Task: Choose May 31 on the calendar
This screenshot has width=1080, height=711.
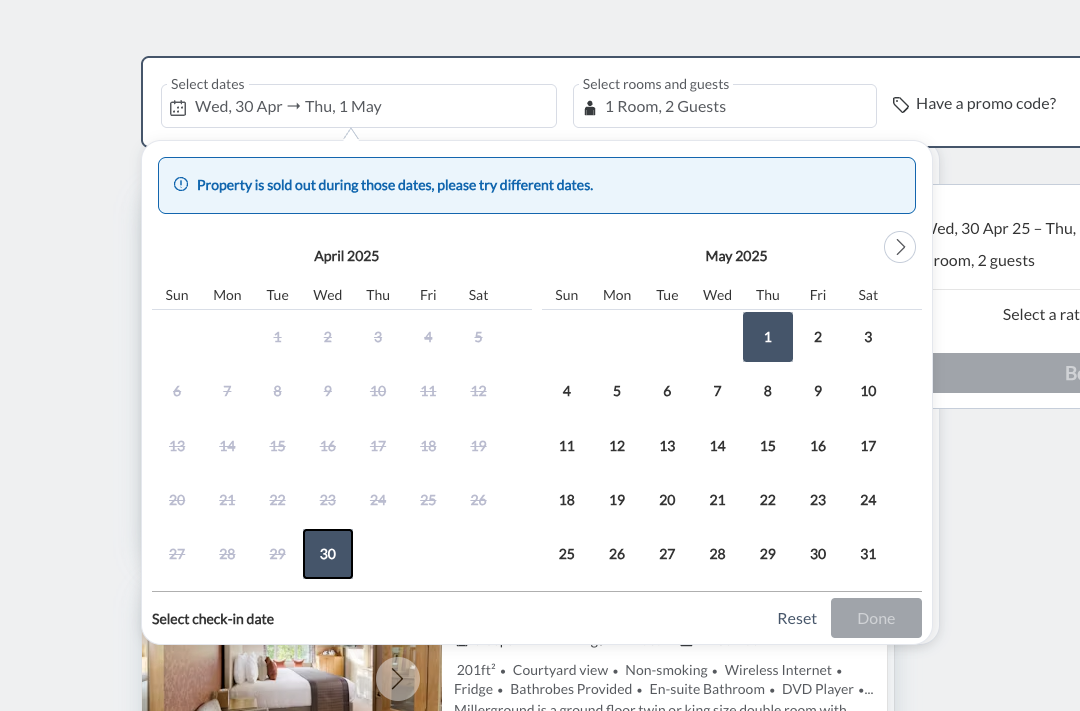Action: [x=867, y=554]
